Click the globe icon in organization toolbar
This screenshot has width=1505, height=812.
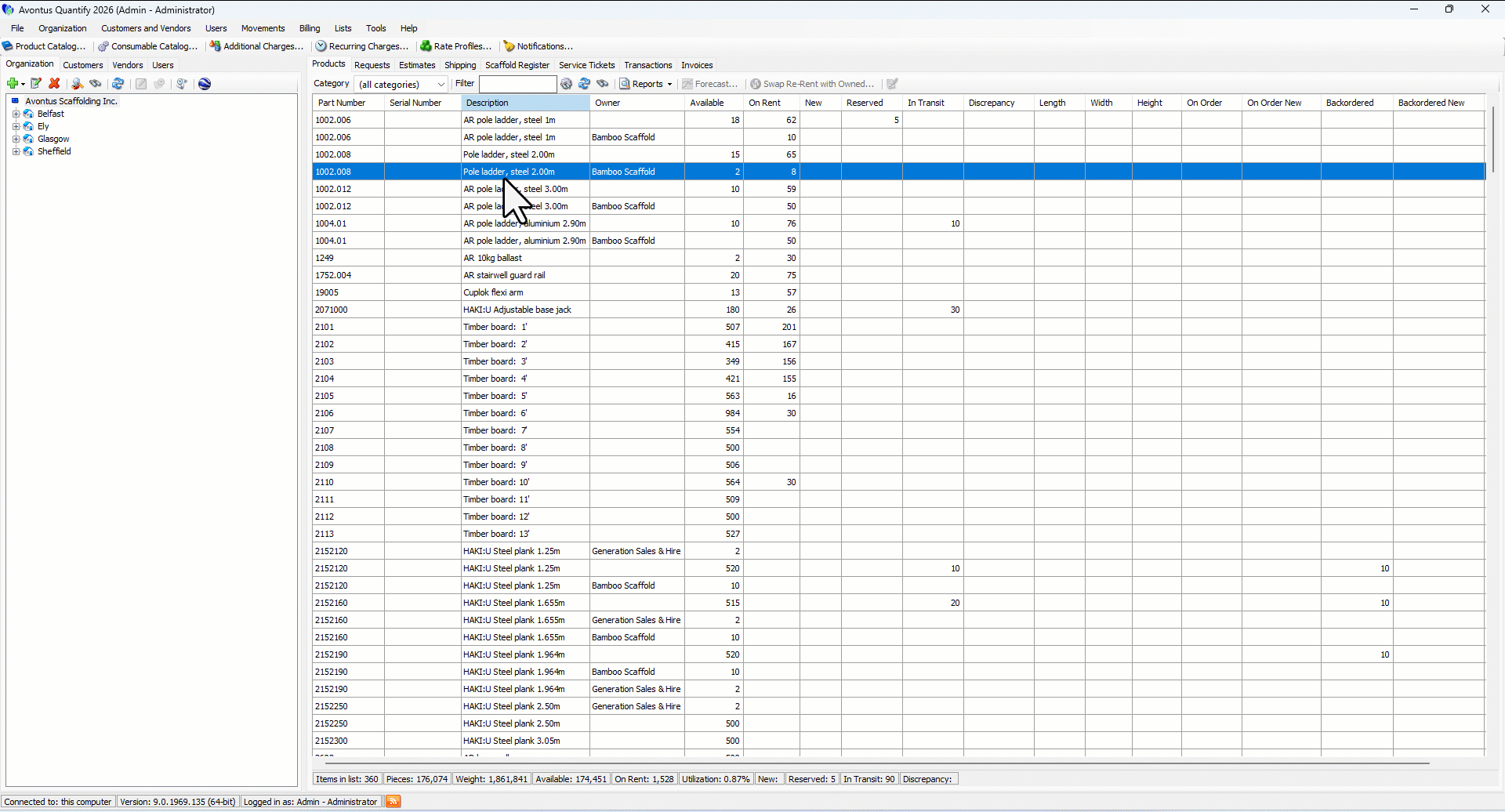(x=205, y=84)
